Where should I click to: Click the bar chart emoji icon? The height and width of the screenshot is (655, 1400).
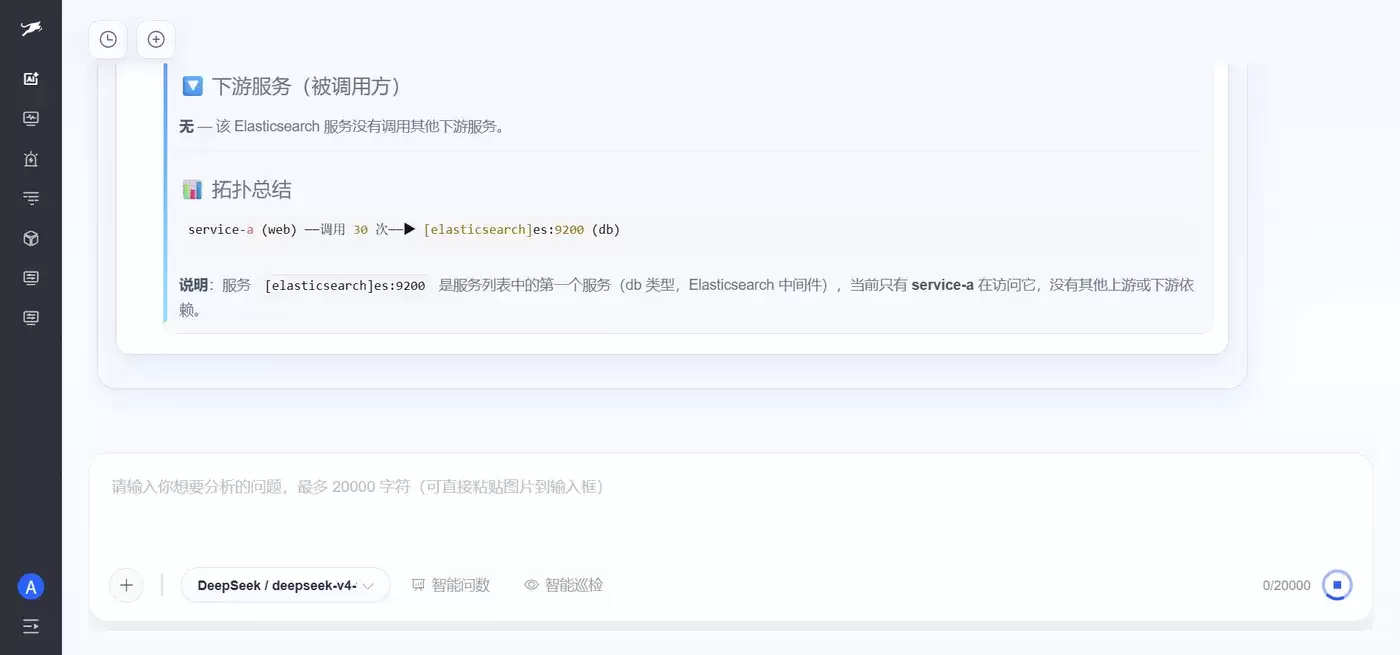tap(193, 190)
